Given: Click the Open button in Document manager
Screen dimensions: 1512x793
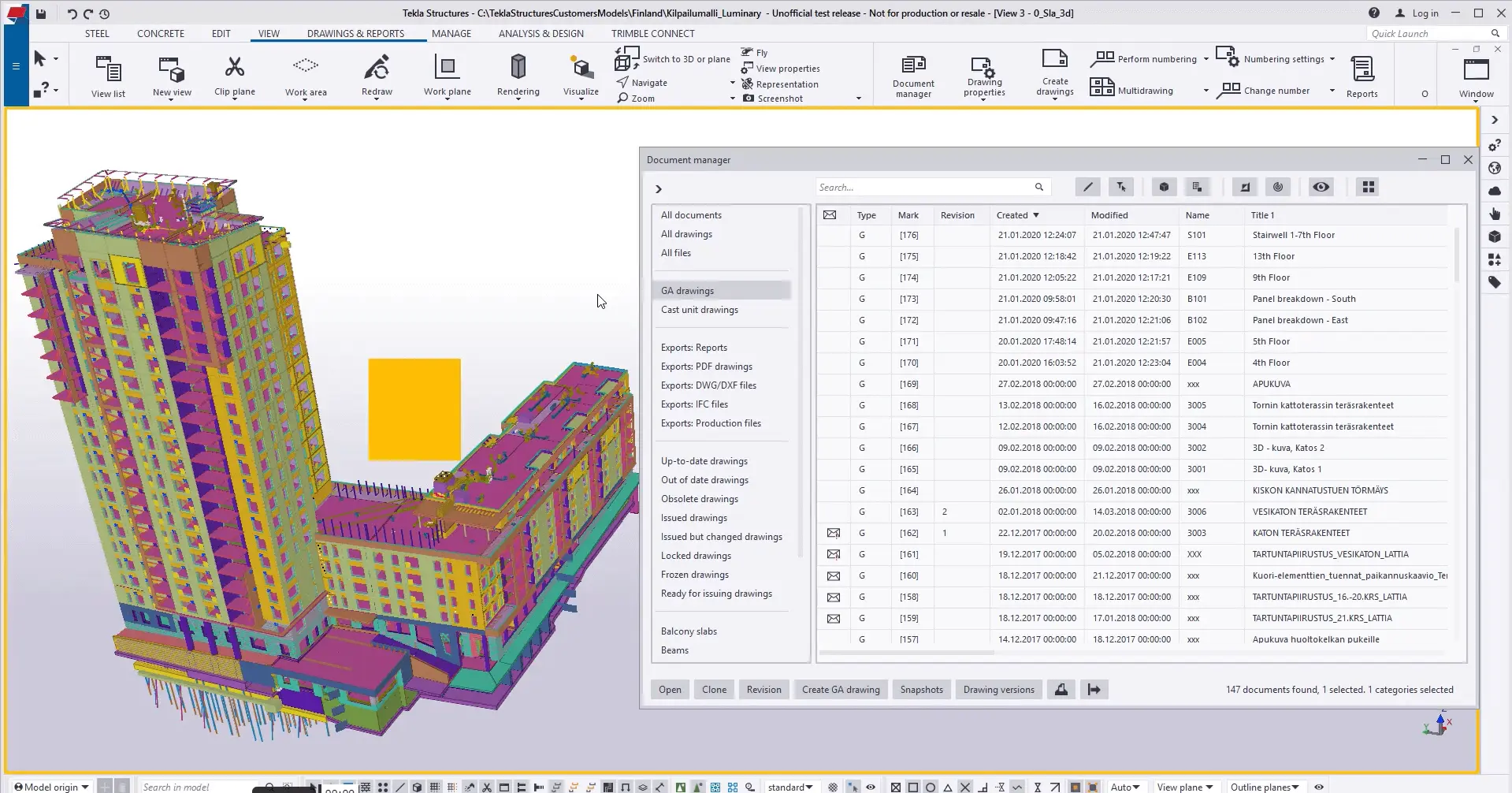Looking at the screenshot, I should click(x=670, y=690).
